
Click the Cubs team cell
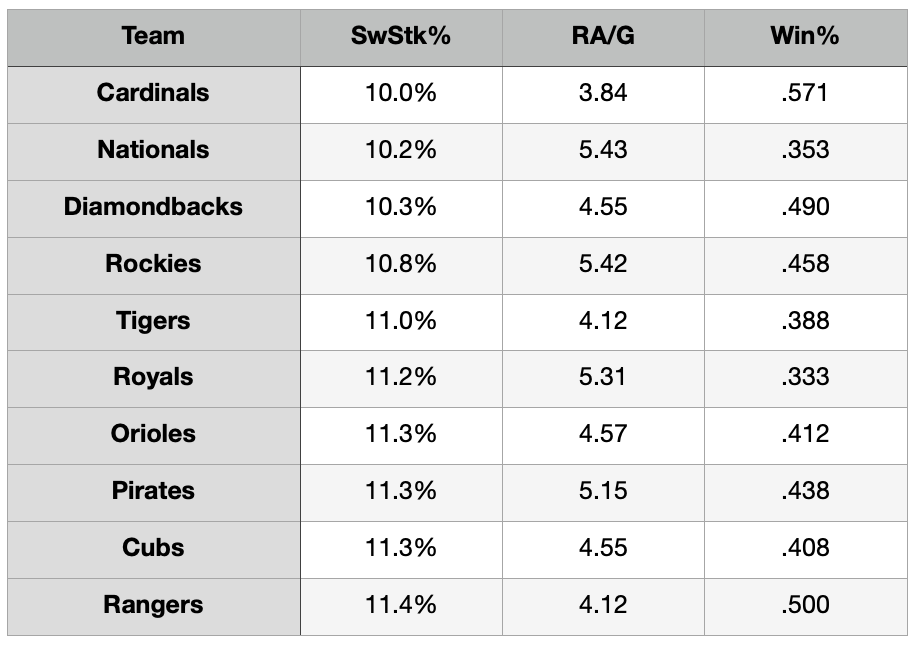153,548
